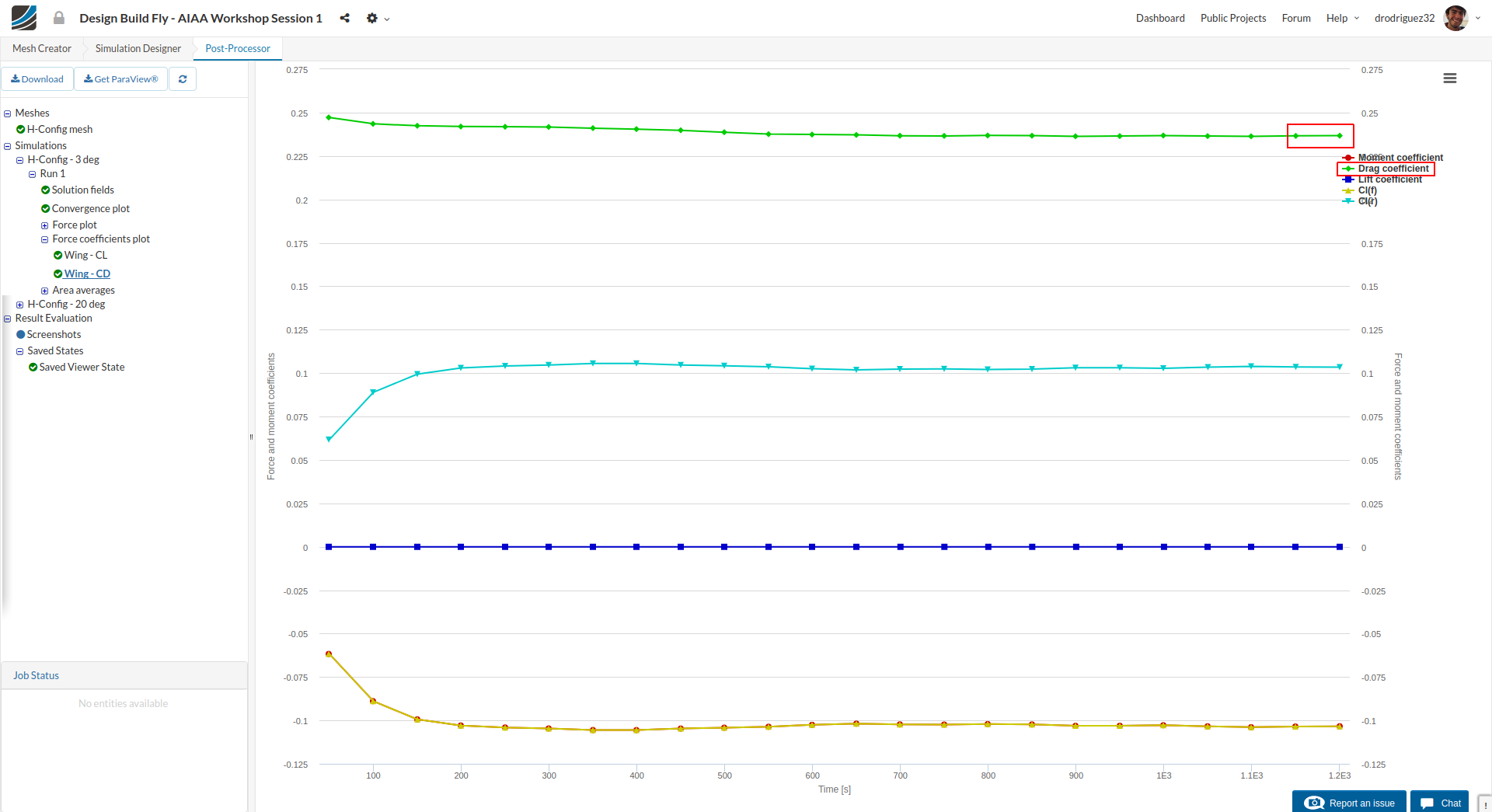The image size is (1492, 812).
Task: Open the Help dropdown menu
Action: [1343, 18]
